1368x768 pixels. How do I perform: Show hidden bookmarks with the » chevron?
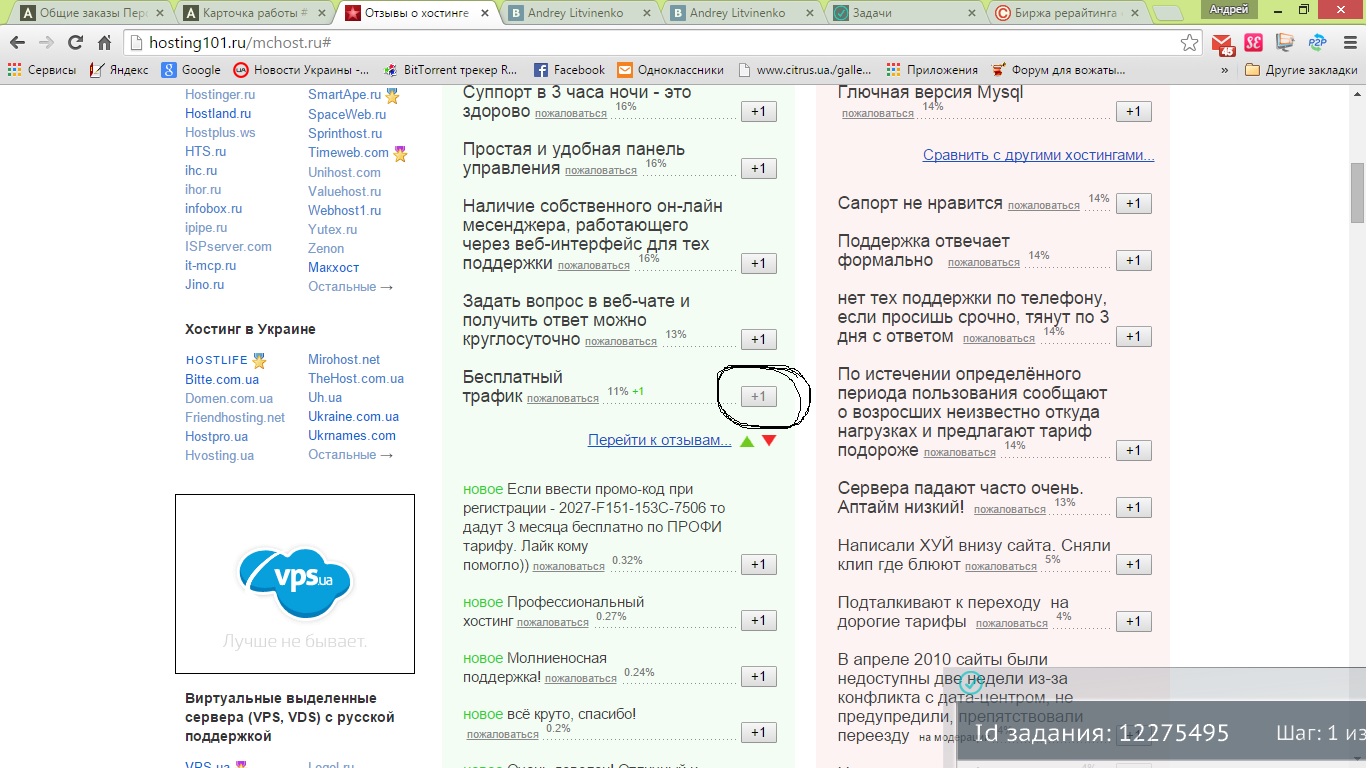click(1225, 70)
